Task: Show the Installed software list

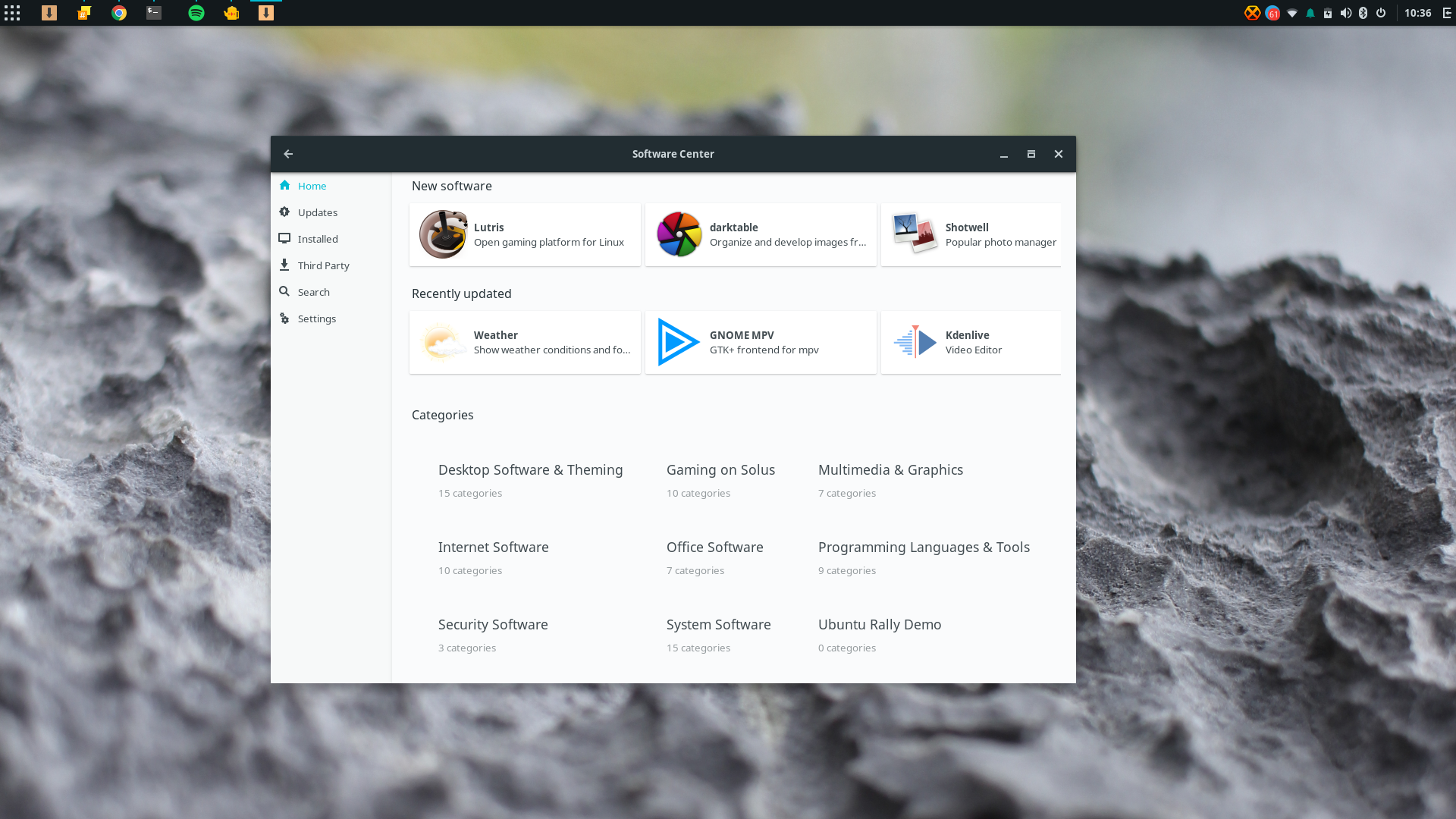Action: [331, 239]
